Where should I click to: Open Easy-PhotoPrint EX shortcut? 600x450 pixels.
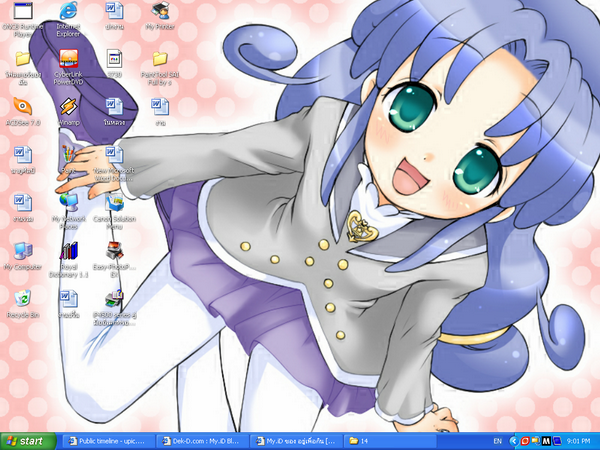114,251
